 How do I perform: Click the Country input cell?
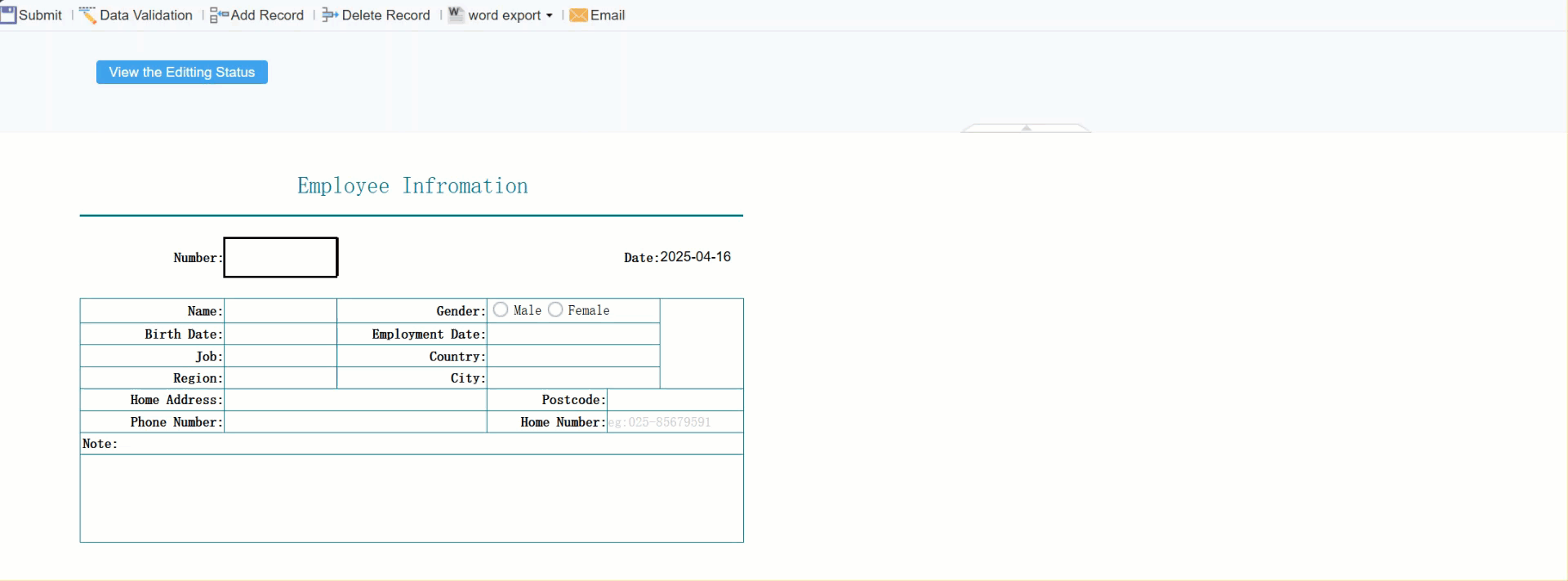coord(573,356)
